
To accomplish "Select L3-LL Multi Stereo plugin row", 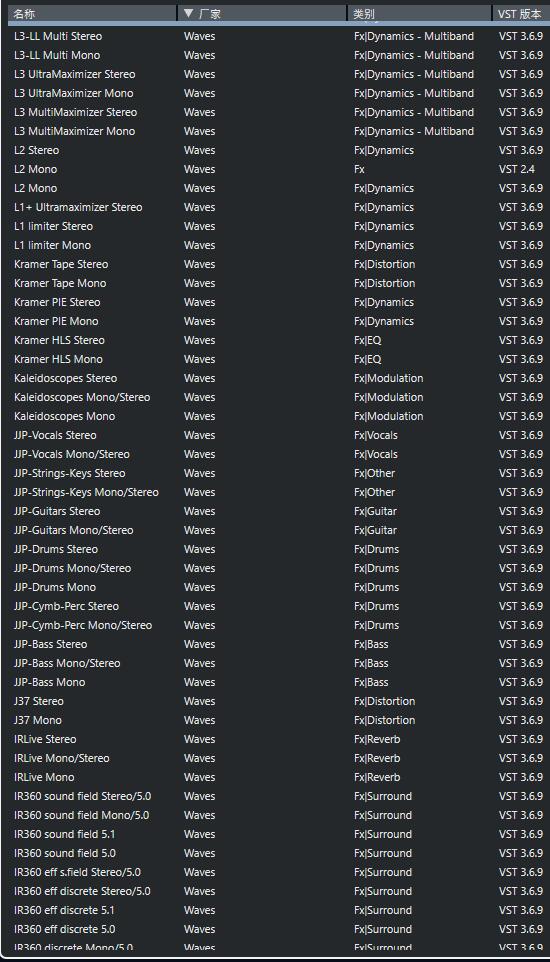I will coord(276,36).
